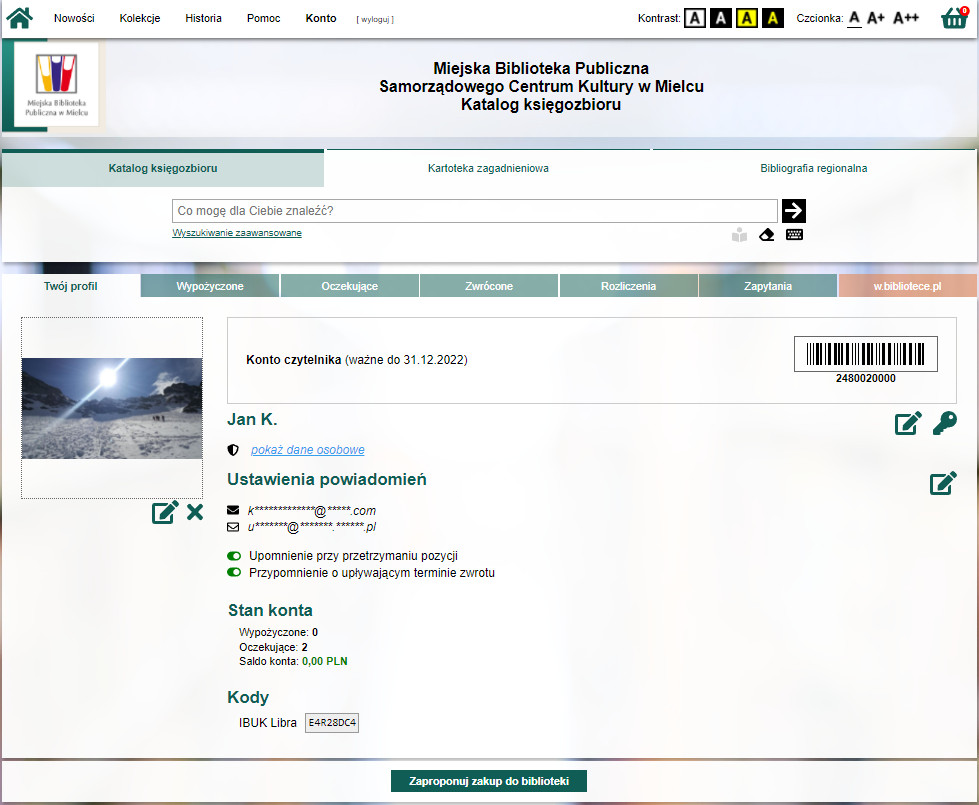Open the Rozliczenia tab
The image size is (979, 805).
[628, 286]
